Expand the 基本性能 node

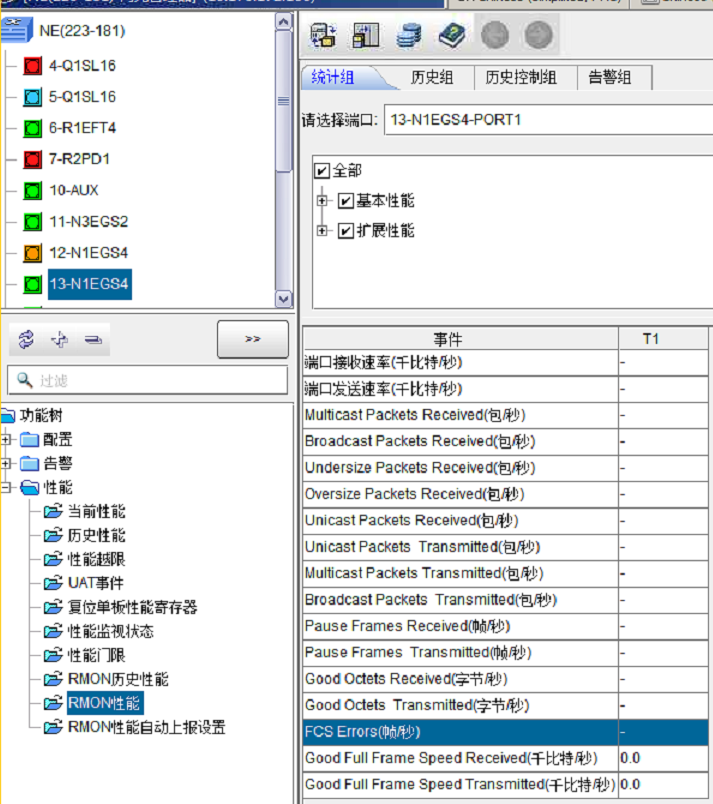(322, 200)
